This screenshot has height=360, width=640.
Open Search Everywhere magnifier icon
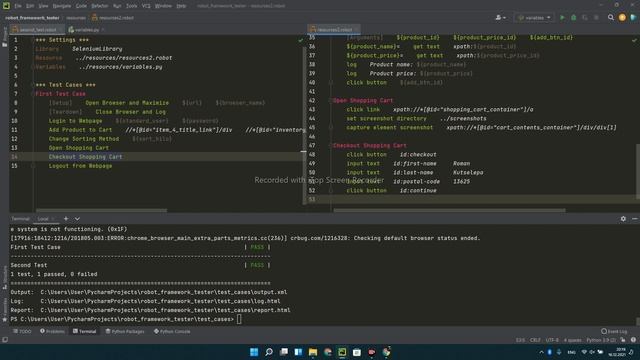point(611,18)
